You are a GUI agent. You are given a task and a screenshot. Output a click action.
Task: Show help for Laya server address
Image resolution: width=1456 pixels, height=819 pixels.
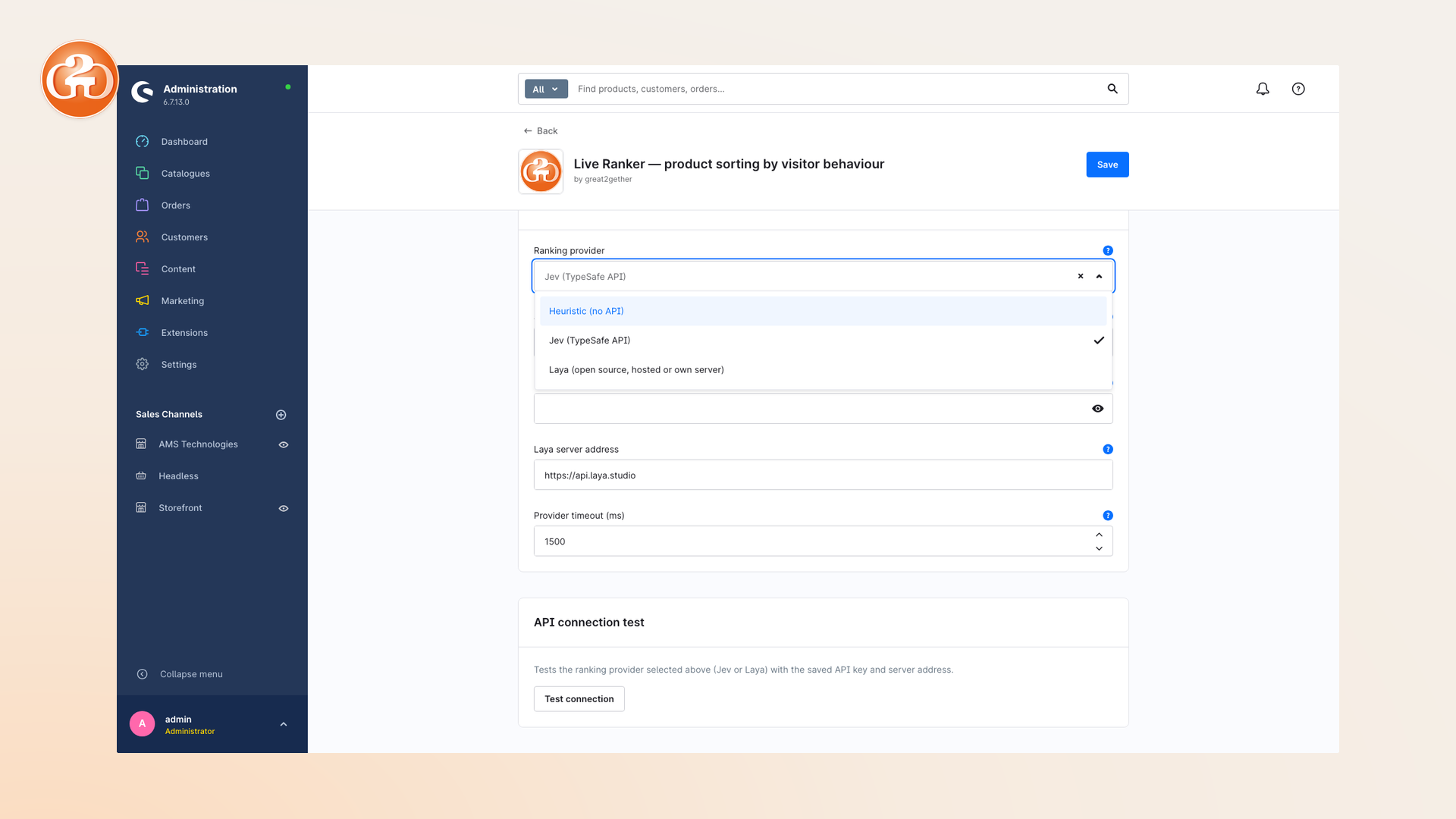click(1108, 450)
